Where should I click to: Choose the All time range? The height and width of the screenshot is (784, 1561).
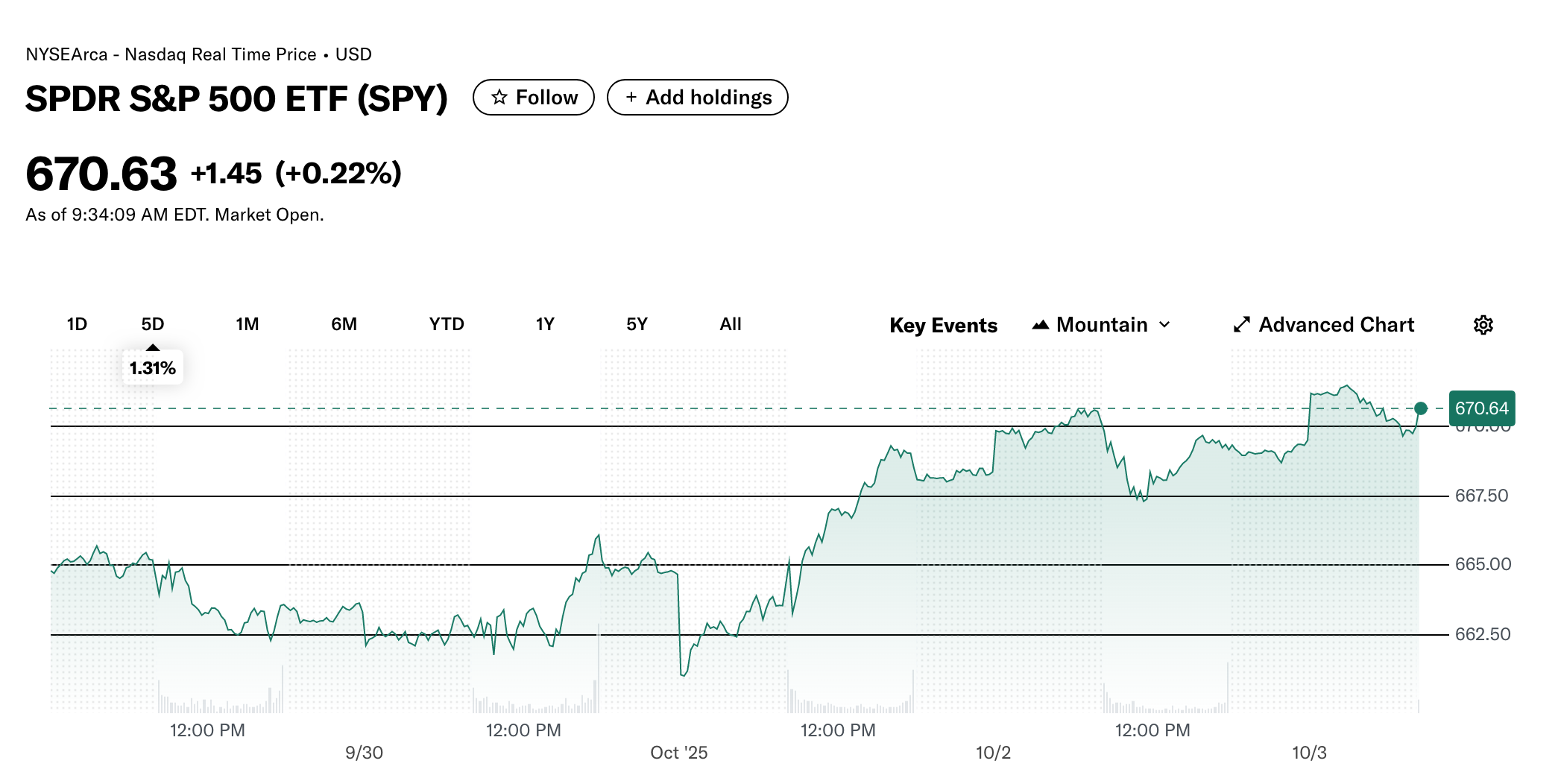tap(731, 324)
